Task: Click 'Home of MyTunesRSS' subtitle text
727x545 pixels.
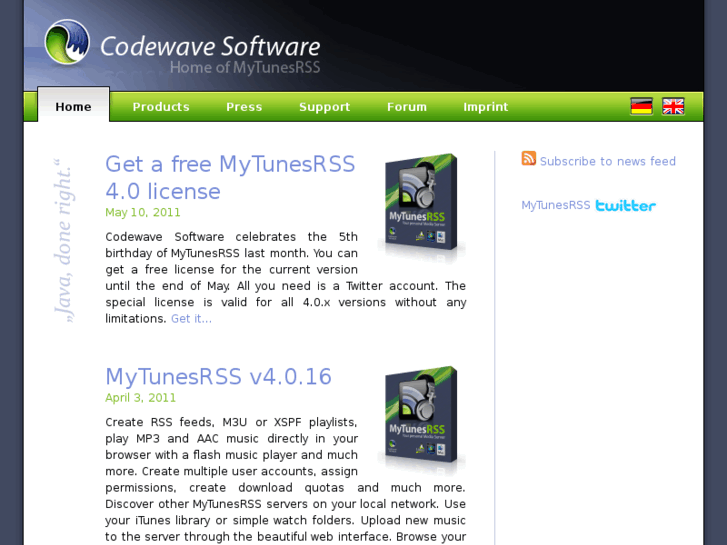Action: point(245,68)
